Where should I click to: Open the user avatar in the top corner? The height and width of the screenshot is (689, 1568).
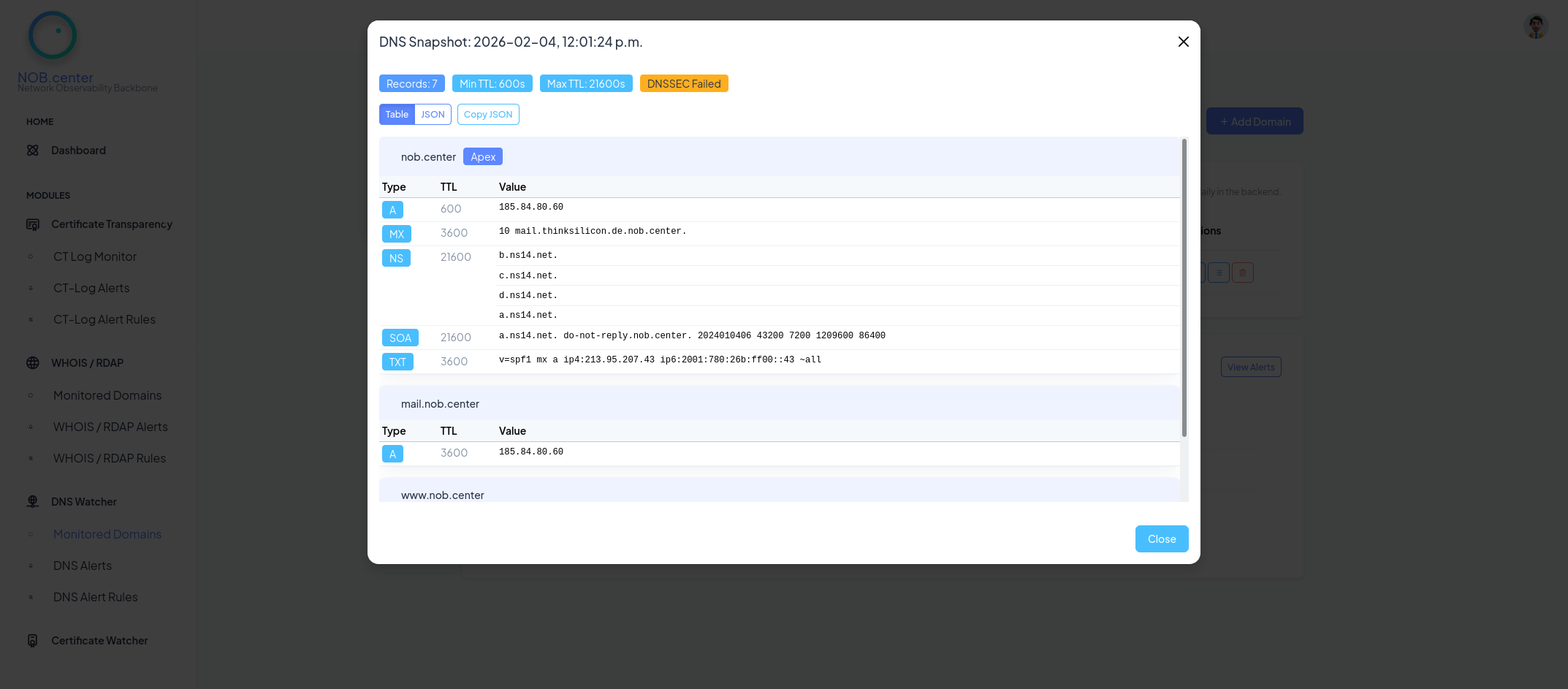pos(1535,26)
